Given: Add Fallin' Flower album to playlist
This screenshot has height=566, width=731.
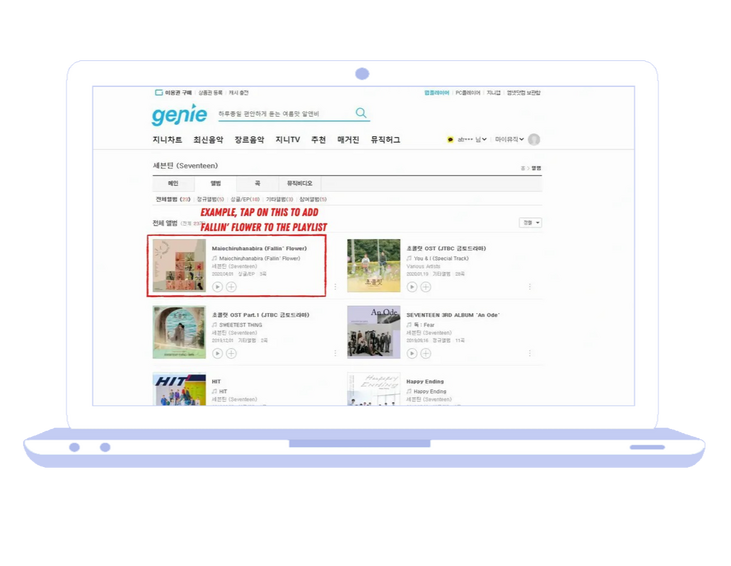Looking at the screenshot, I should (231, 286).
